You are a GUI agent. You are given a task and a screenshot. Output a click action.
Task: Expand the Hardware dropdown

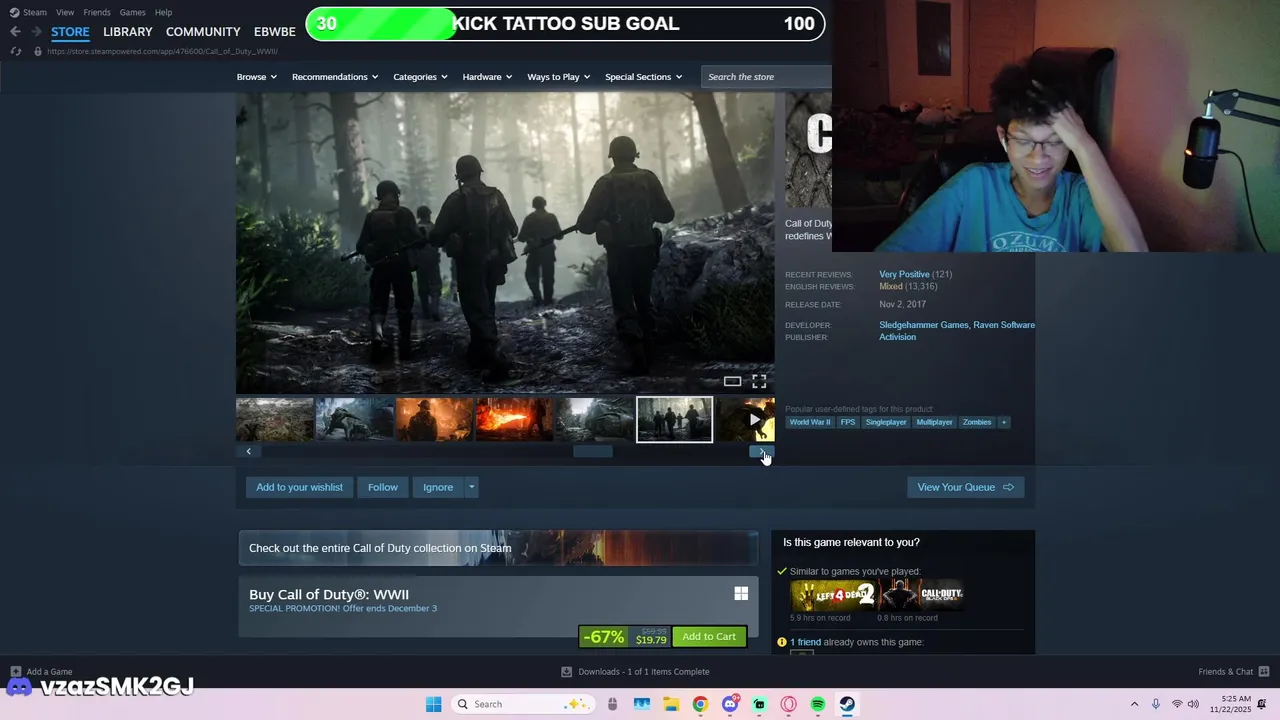click(487, 77)
